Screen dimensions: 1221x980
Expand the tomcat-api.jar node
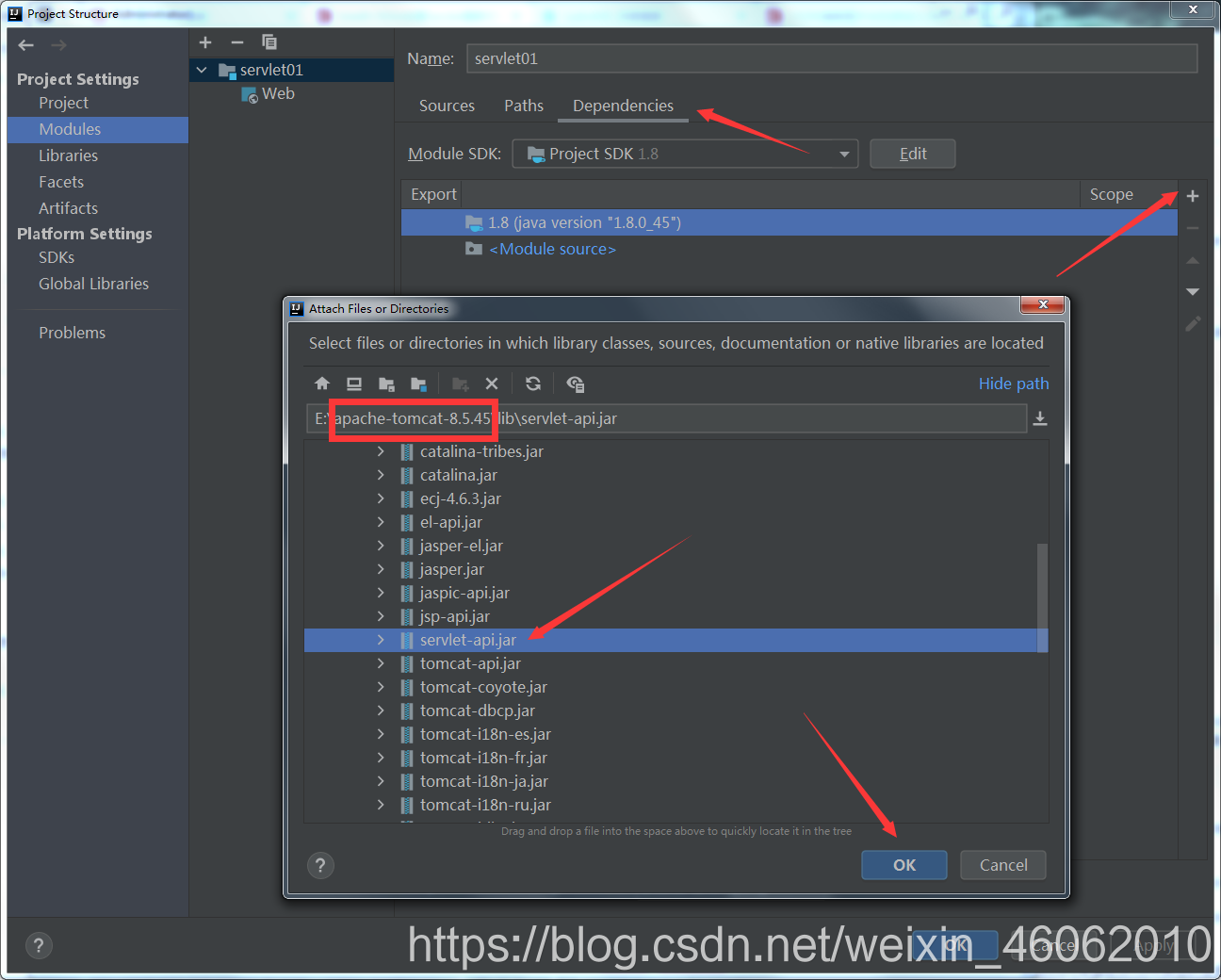pyautogui.click(x=381, y=663)
